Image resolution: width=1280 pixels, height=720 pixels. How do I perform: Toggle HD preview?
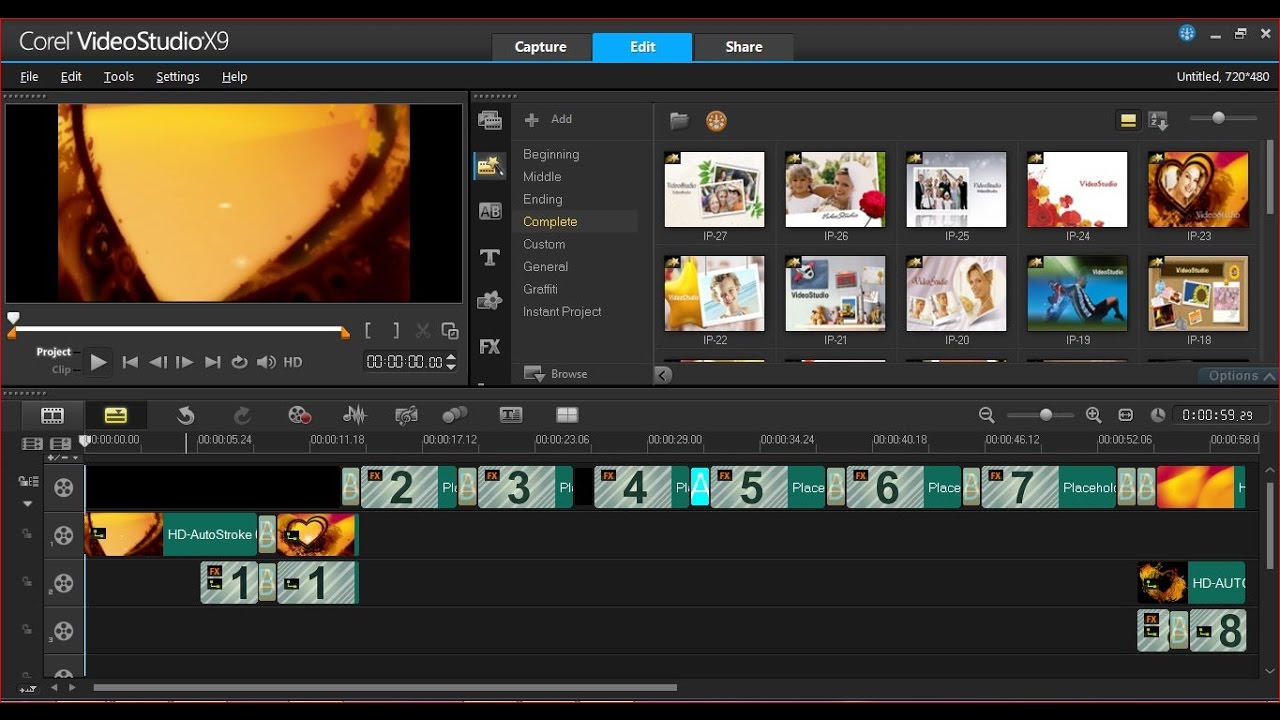(x=293, y=362)
